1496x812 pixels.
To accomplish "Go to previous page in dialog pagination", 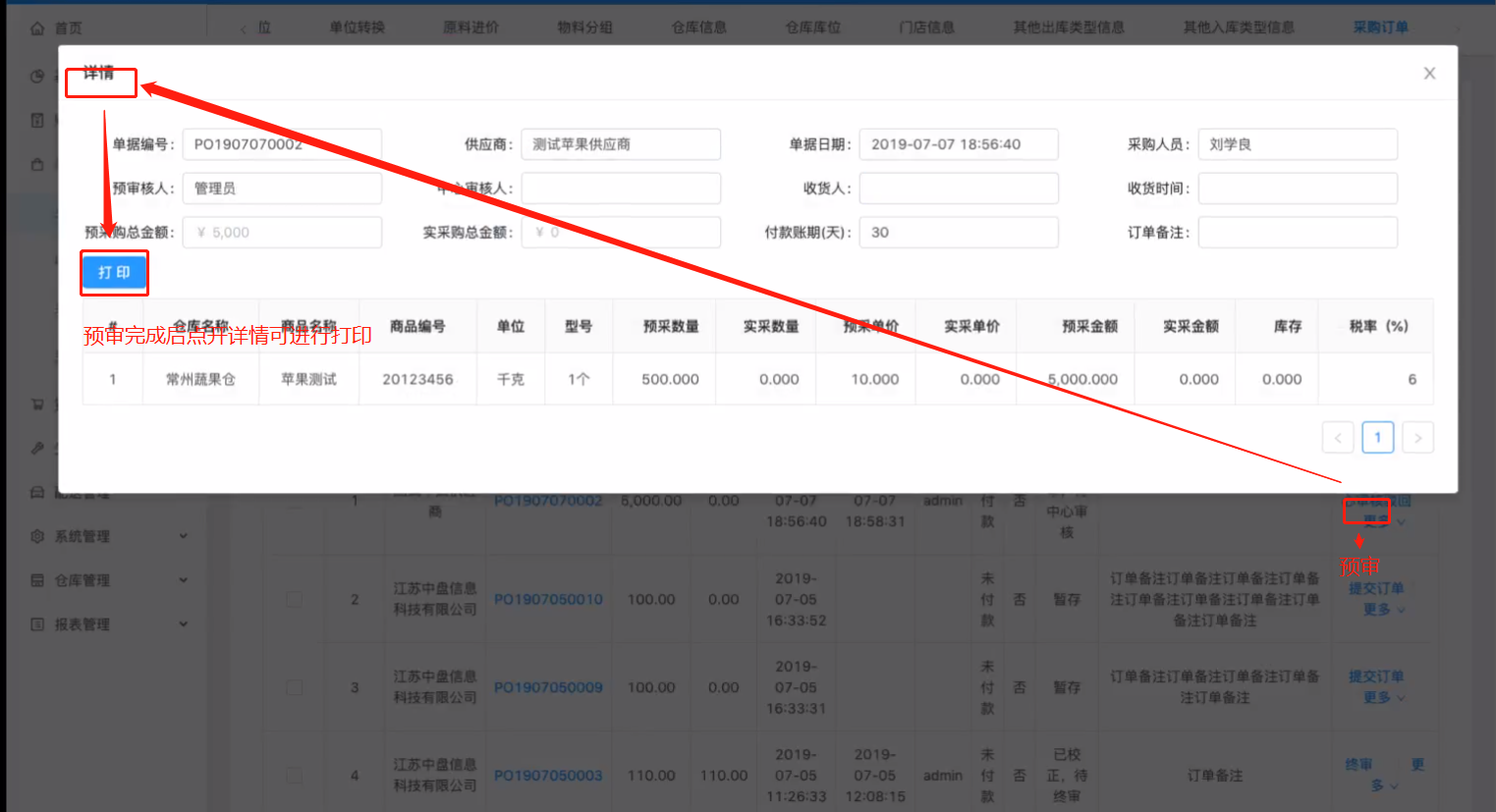I will (1338, 438).
